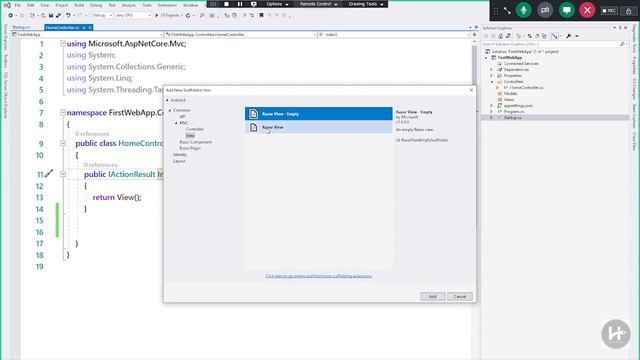This screenshot has width=640, height=360.
Task: Collapse the Common category in the dialog
Action: pyautogui.click(x=170, y=110)
